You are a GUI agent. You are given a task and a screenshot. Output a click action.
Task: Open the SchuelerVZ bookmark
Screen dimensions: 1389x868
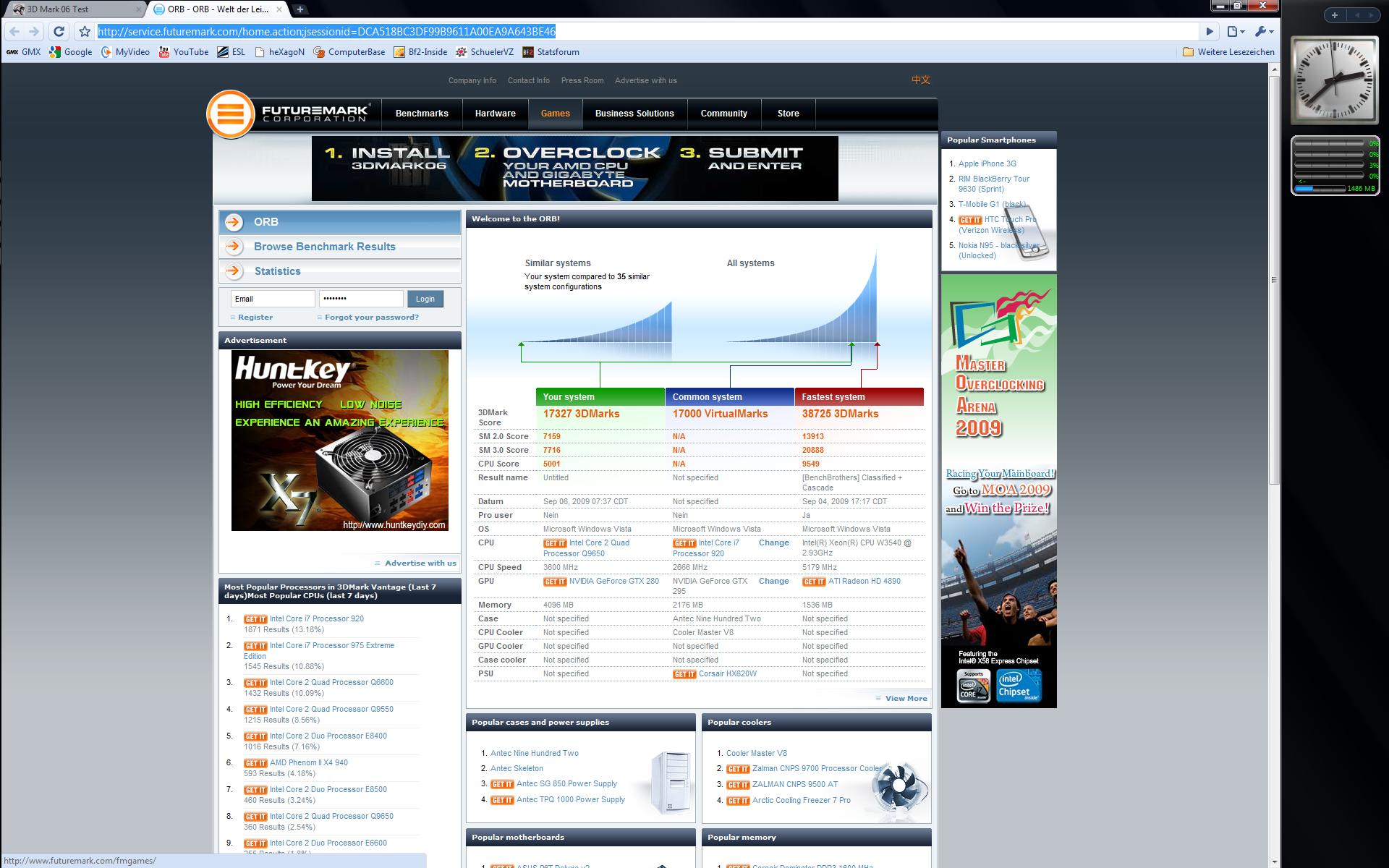point(485,52)
